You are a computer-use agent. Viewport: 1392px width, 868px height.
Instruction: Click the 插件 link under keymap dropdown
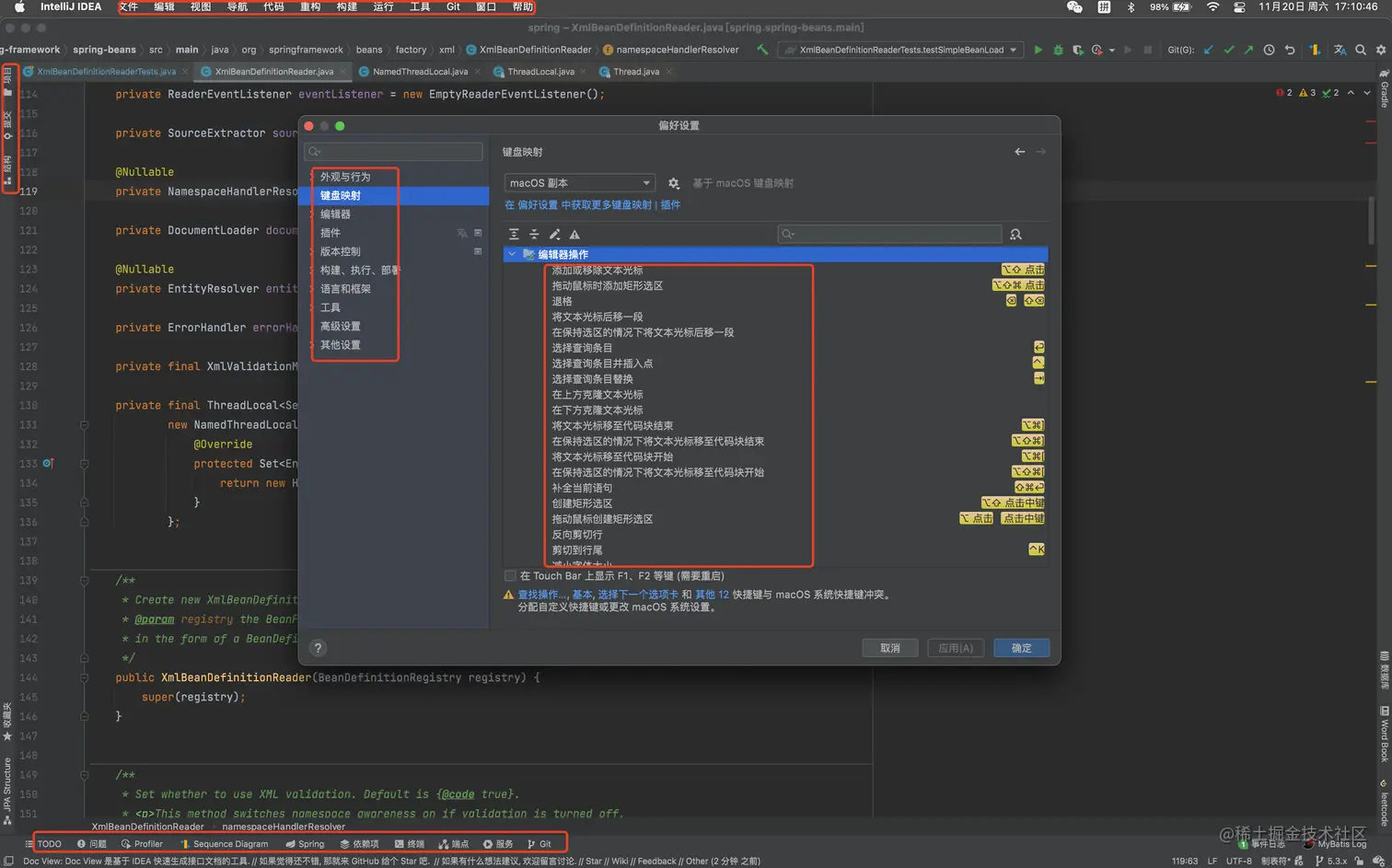[670, 205]
